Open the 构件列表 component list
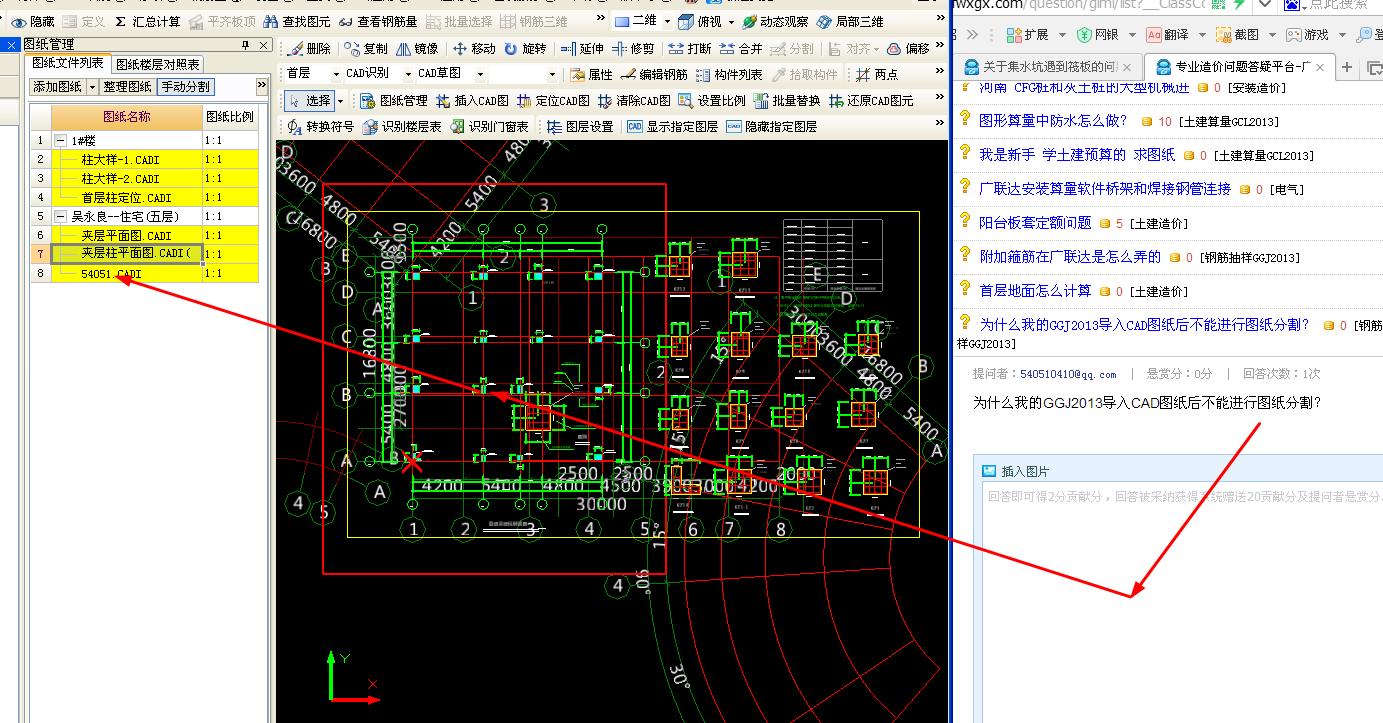Screen dimensions: 1383x723 click(729, 74)
